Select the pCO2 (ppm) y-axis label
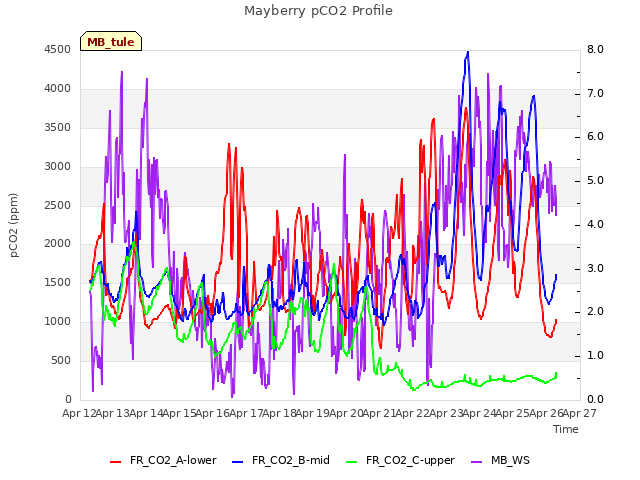 14,225
